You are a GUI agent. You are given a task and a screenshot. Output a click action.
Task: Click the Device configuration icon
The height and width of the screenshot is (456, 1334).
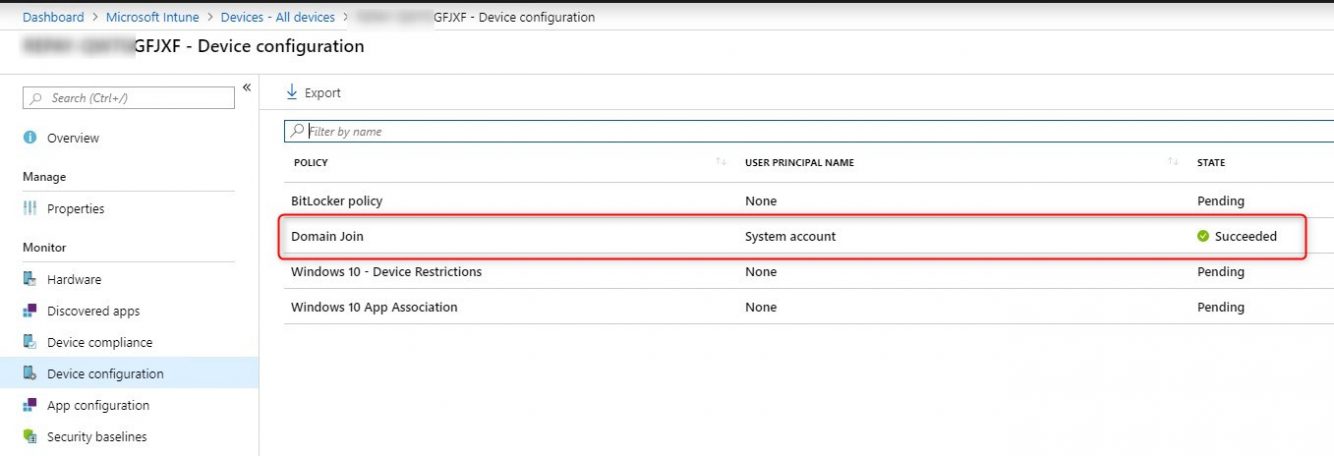(x=30, y=374)
